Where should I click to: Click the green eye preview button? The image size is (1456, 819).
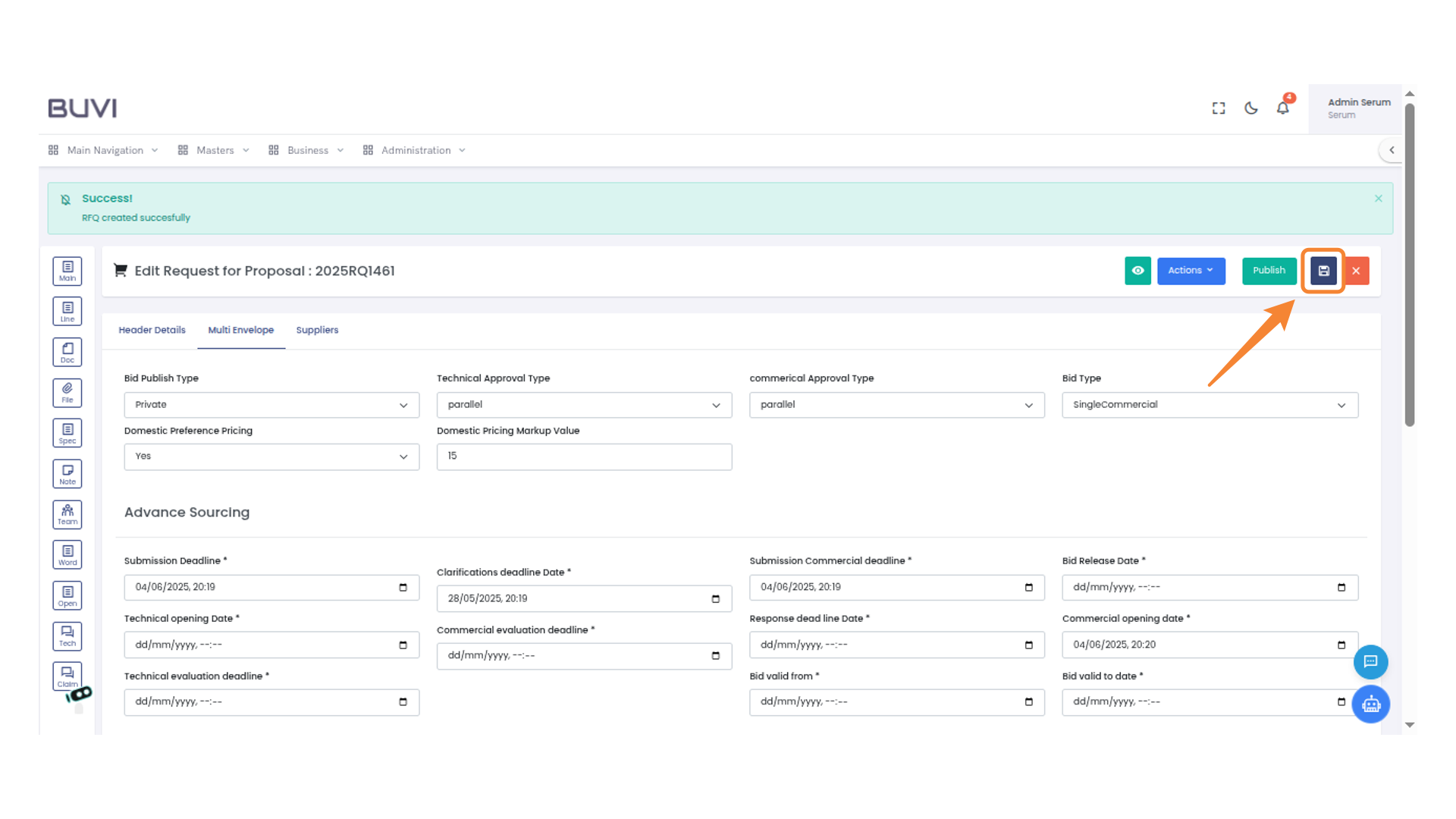coord(1137,271)
